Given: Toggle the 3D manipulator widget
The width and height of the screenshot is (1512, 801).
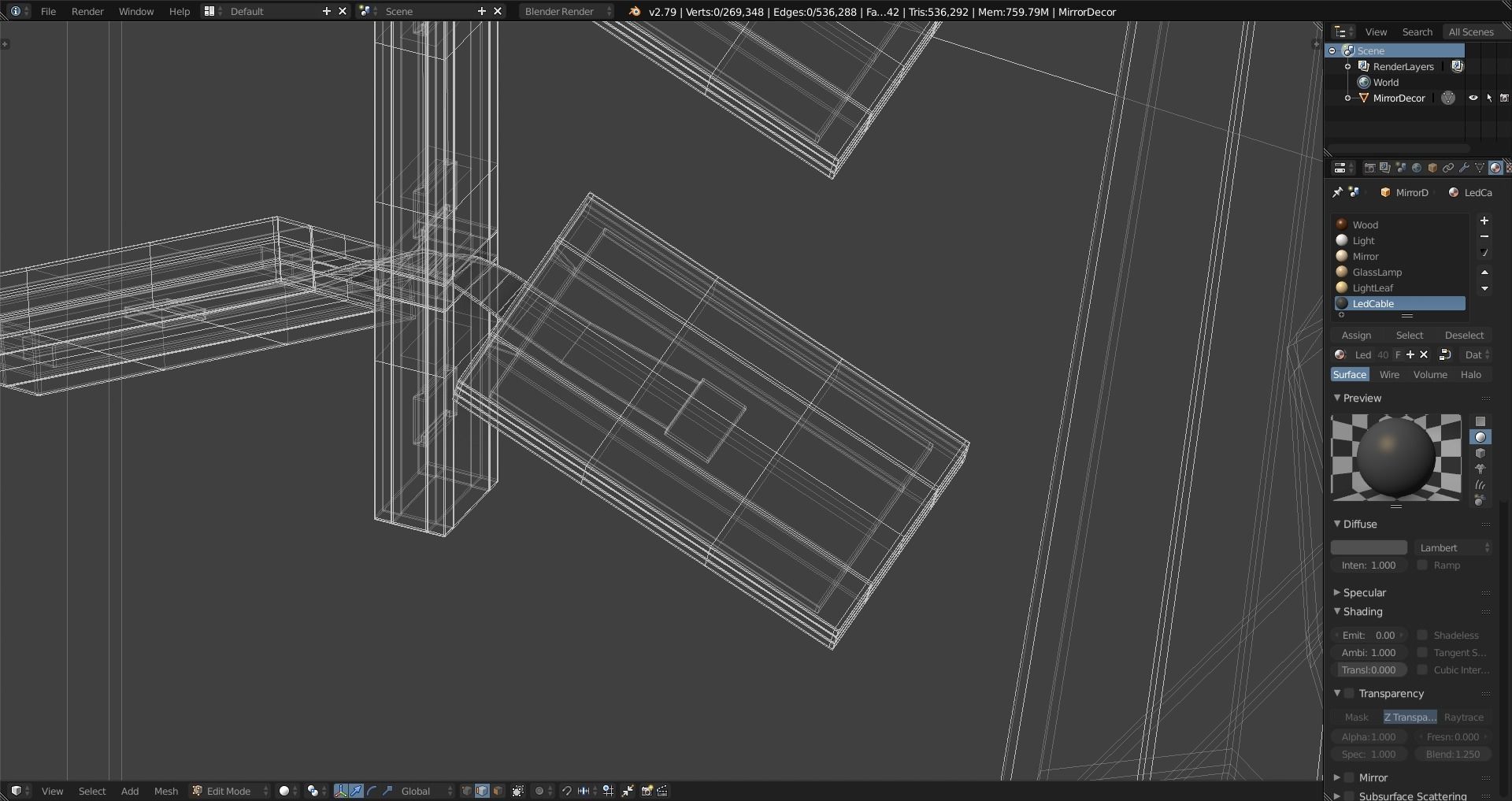Looking at the screenshot, I should click(x=340, y=791).
